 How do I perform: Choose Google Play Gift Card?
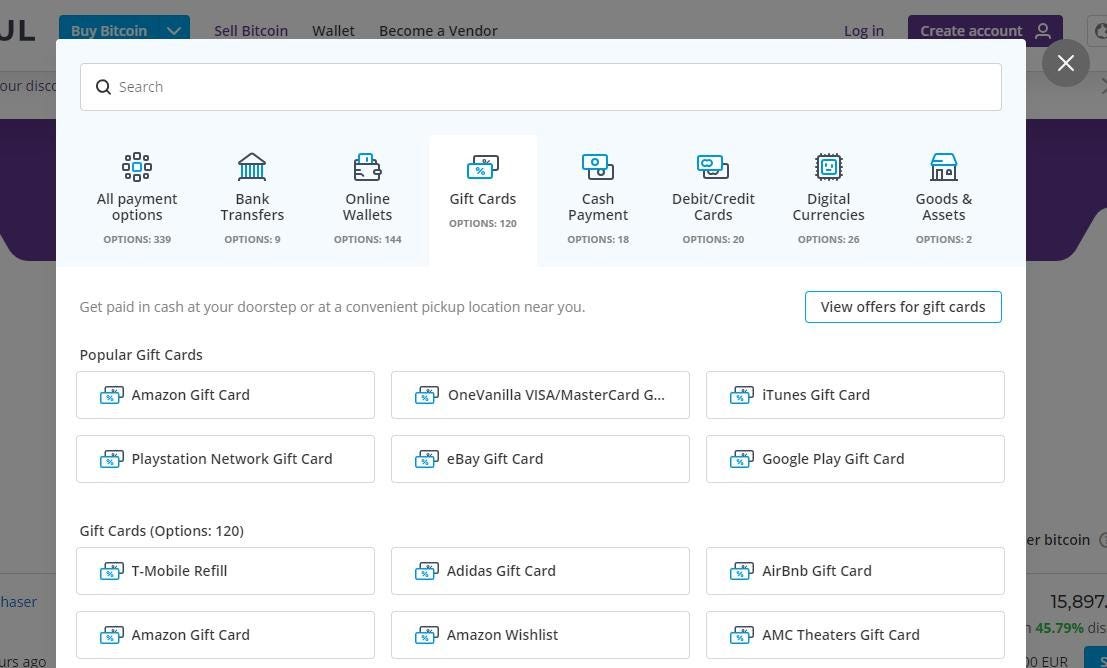(x=855, y=459)
